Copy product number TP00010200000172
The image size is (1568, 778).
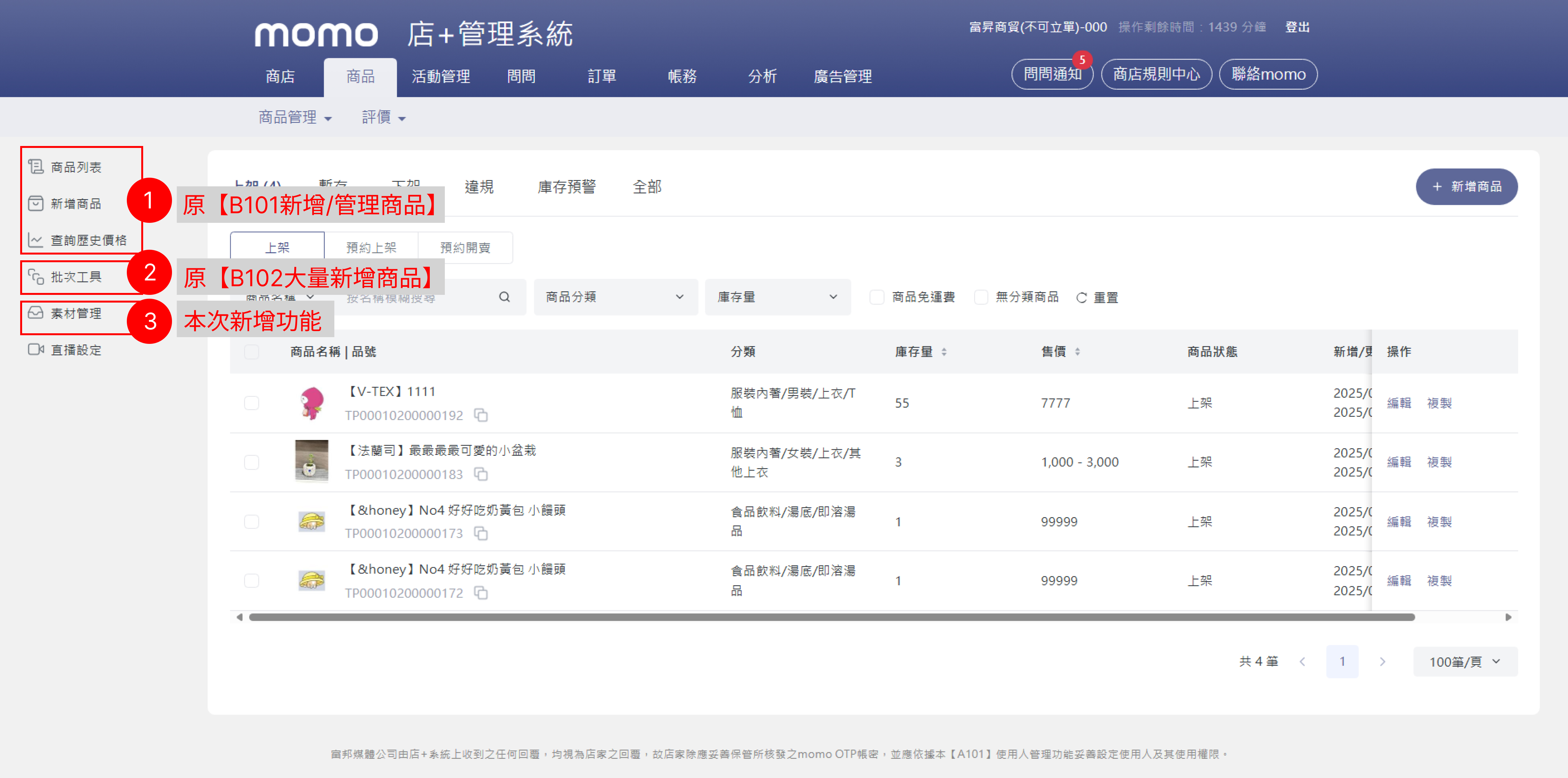pyautogui.click(x=481, y=593)
